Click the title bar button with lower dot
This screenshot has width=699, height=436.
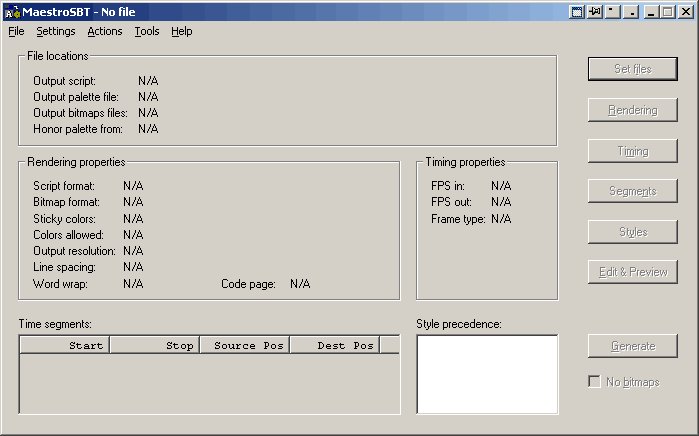pyautogui.click(x=631, y=12)
